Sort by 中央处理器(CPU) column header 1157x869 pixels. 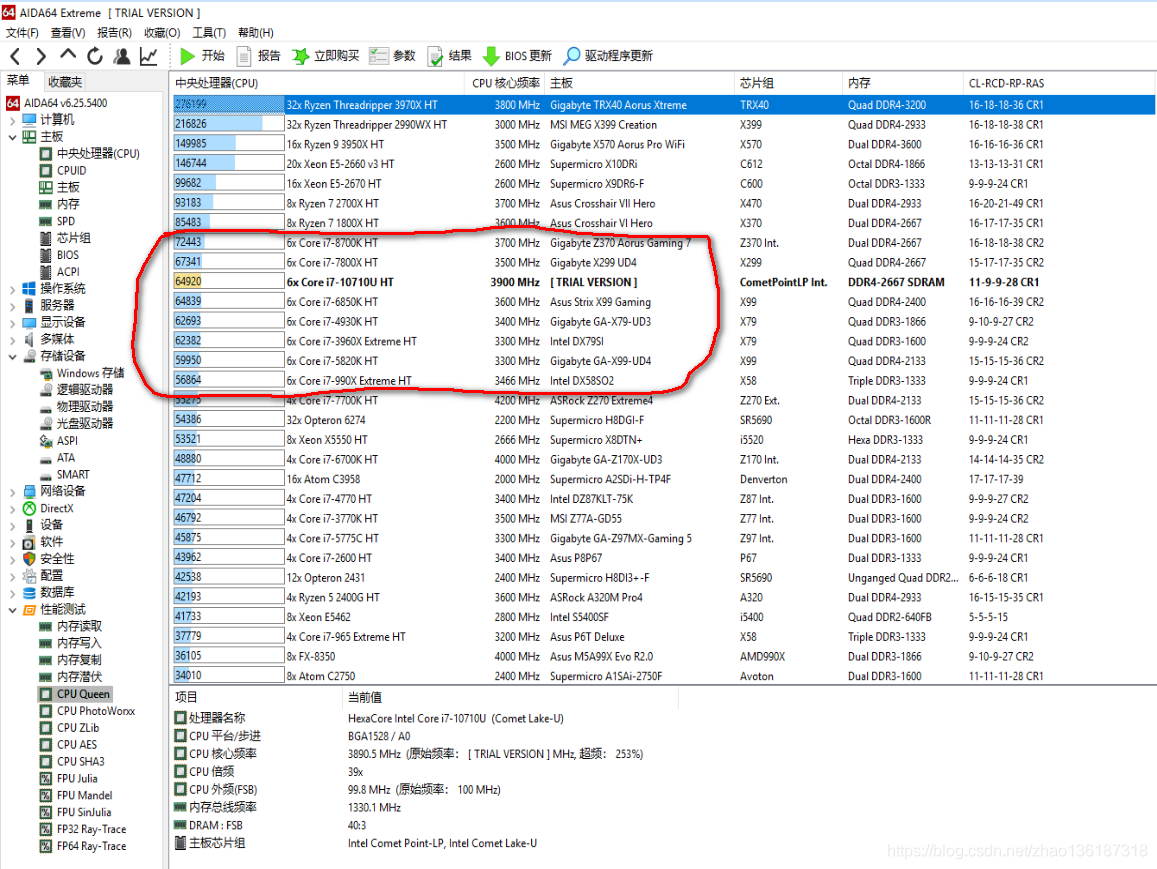tap(318, 83)
